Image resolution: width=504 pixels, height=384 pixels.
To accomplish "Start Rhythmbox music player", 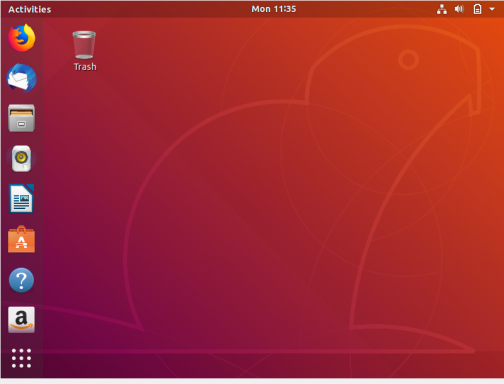I will [x=22, y=159].
